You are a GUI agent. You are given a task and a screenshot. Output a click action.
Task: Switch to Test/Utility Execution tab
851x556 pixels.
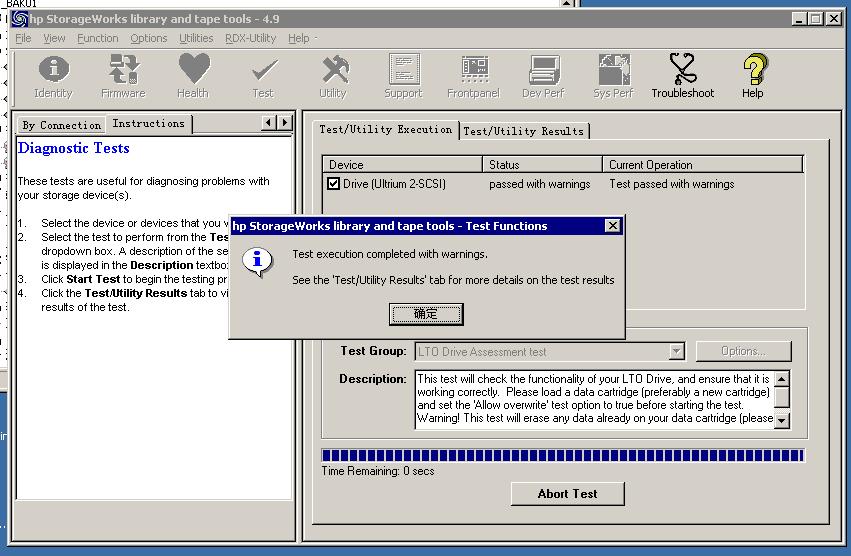click(x=385, y=129)
